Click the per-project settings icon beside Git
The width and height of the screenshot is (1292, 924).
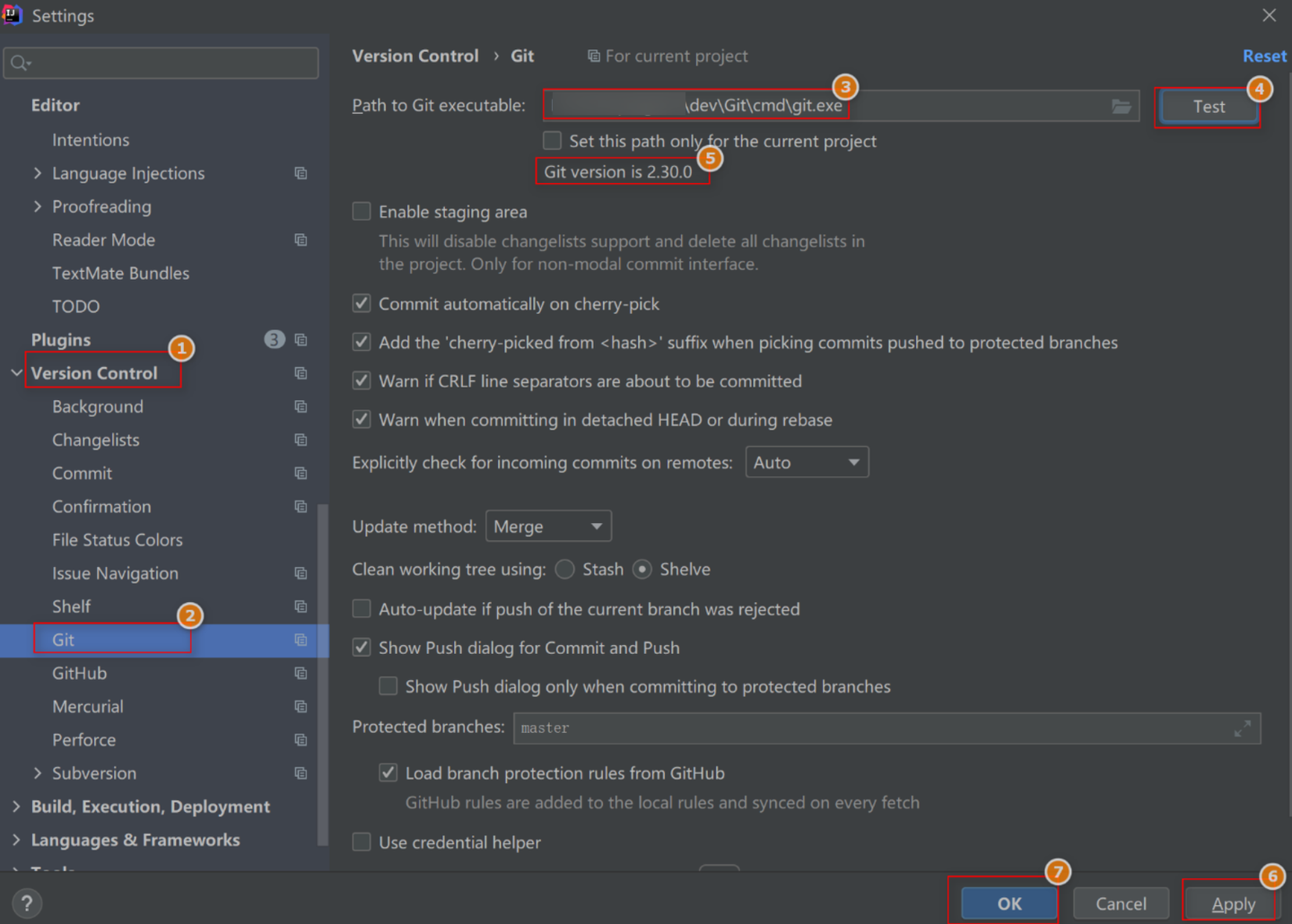pos(300,640)
